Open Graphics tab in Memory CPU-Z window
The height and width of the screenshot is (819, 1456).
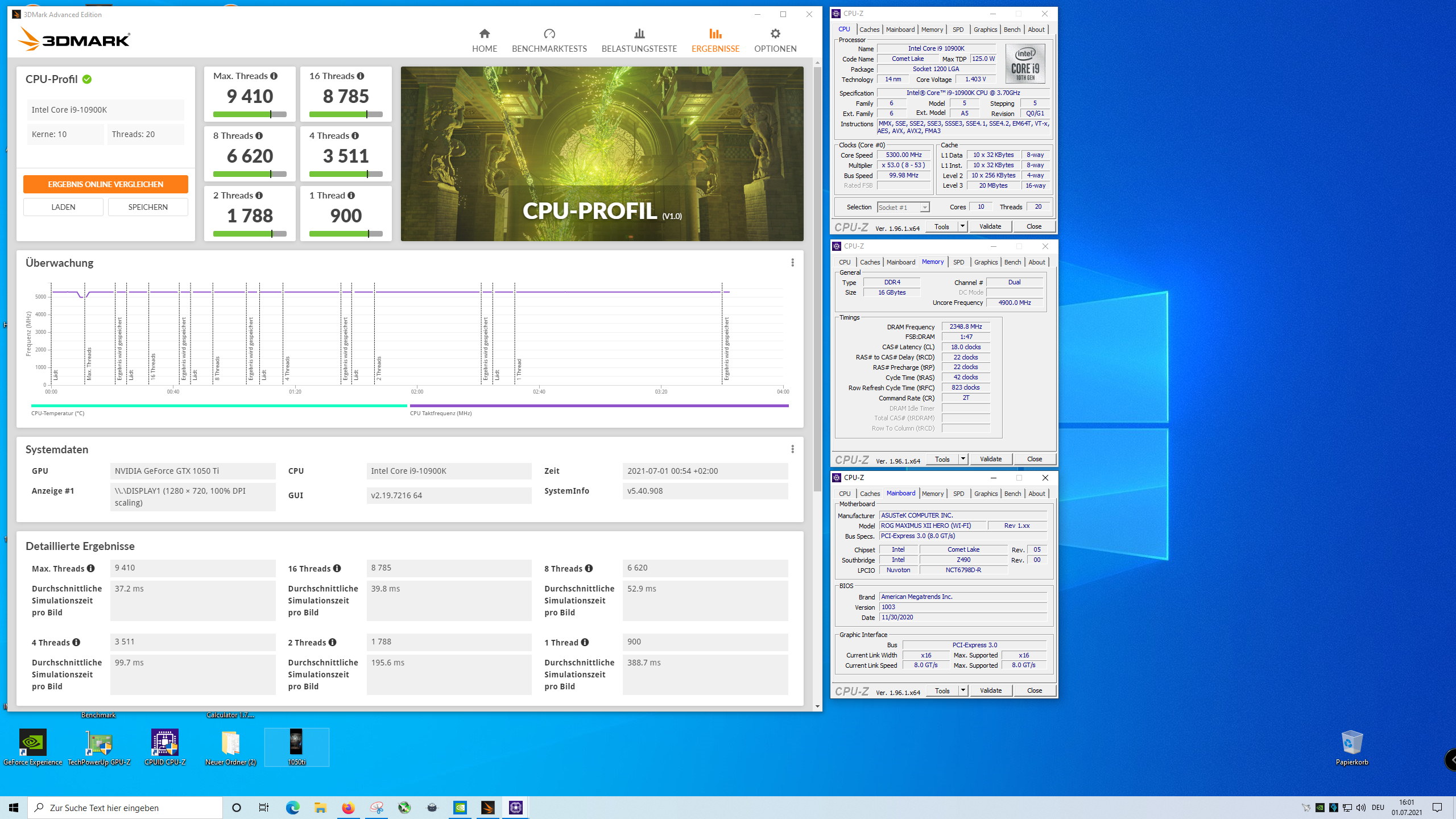click(x=986, y=262)
